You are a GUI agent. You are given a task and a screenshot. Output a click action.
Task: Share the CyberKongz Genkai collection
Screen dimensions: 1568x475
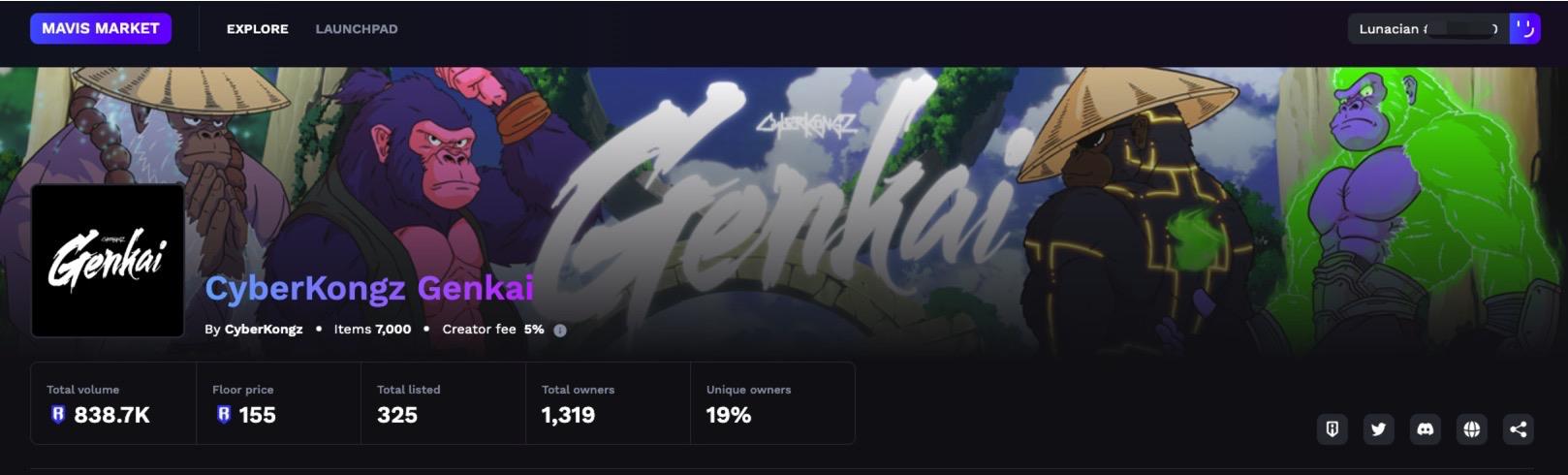coord(1518,428)
